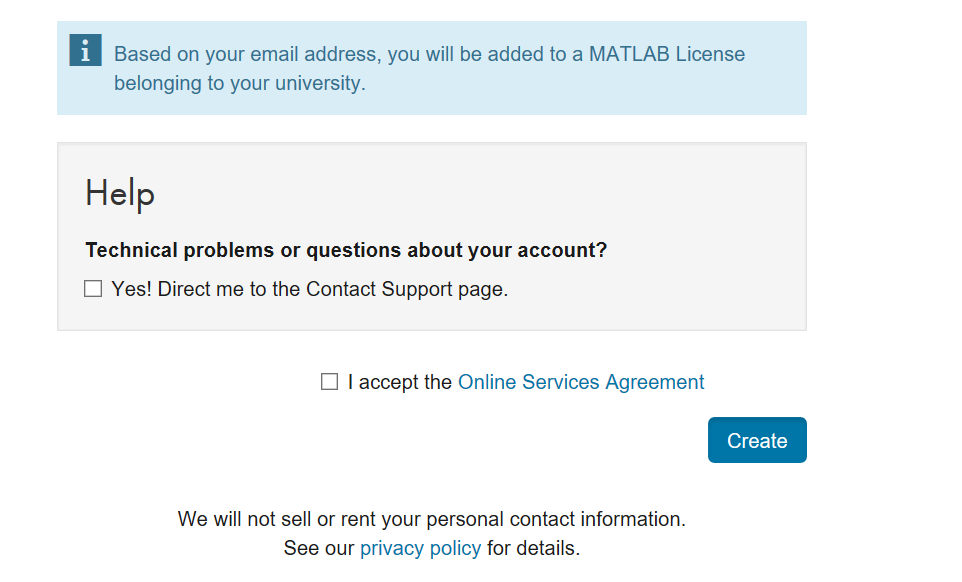Click the Create button

coord(757,440)
